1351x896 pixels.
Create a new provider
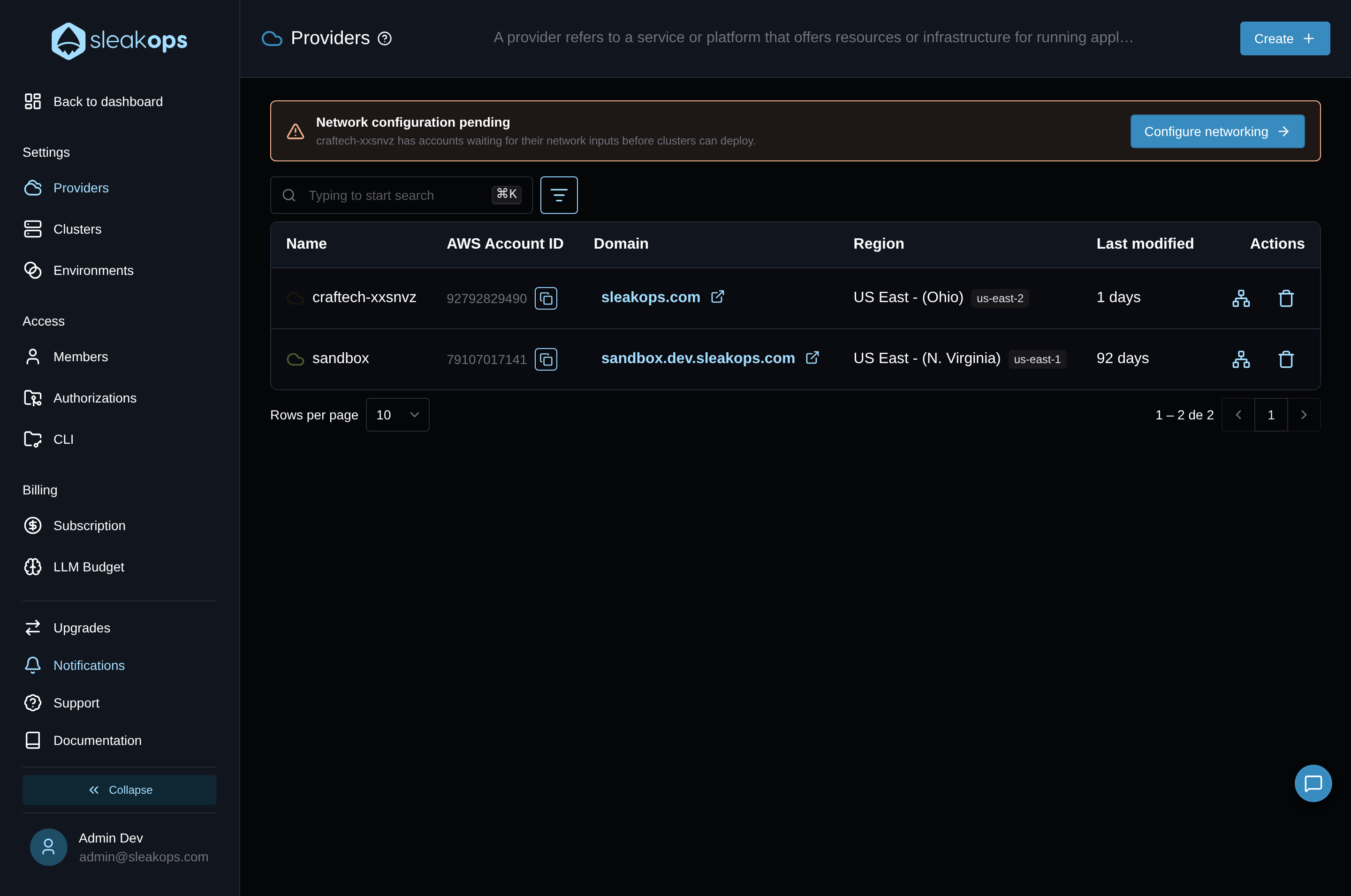coord(1285,38)
